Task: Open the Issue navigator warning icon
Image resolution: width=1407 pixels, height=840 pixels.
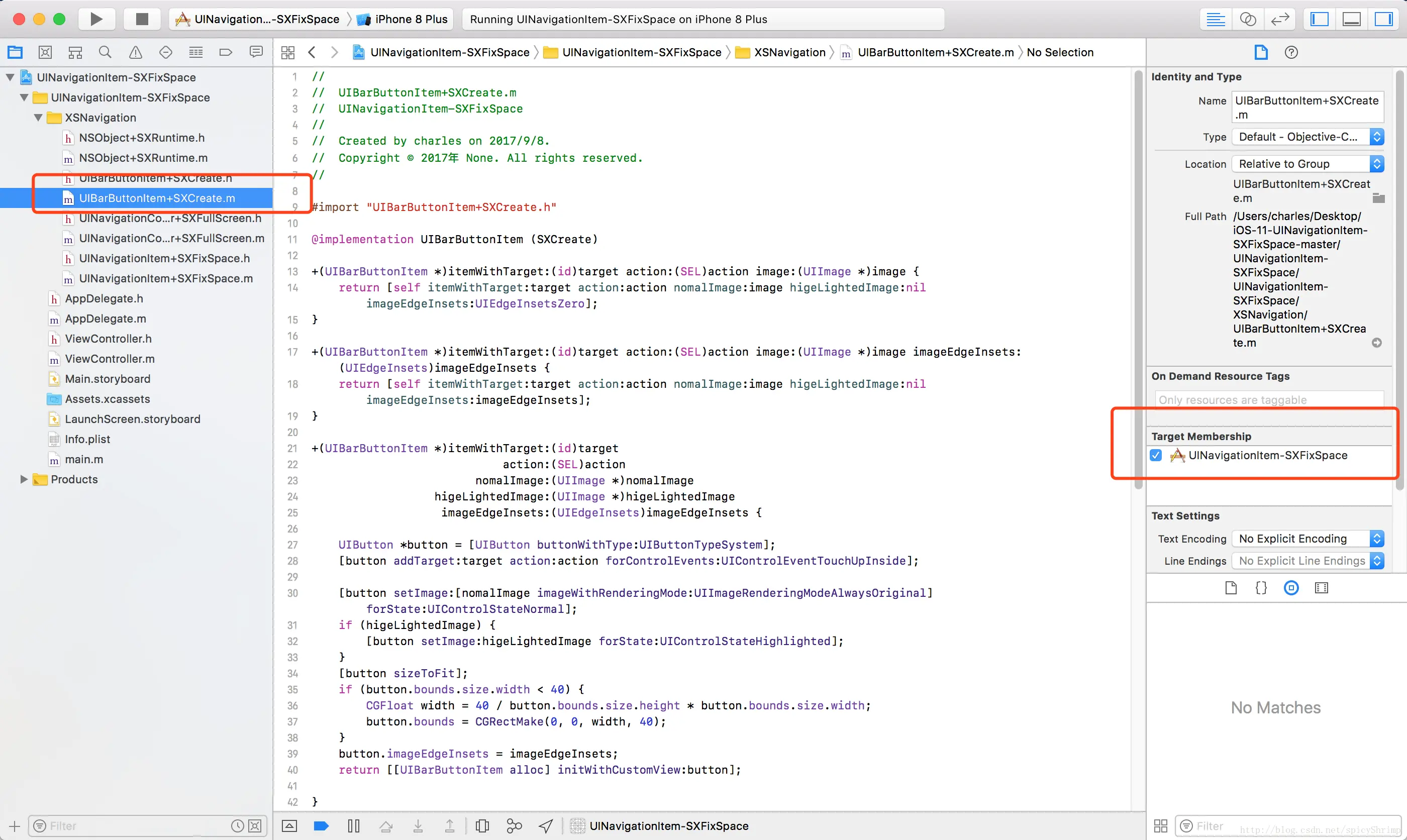Action: 135,53
